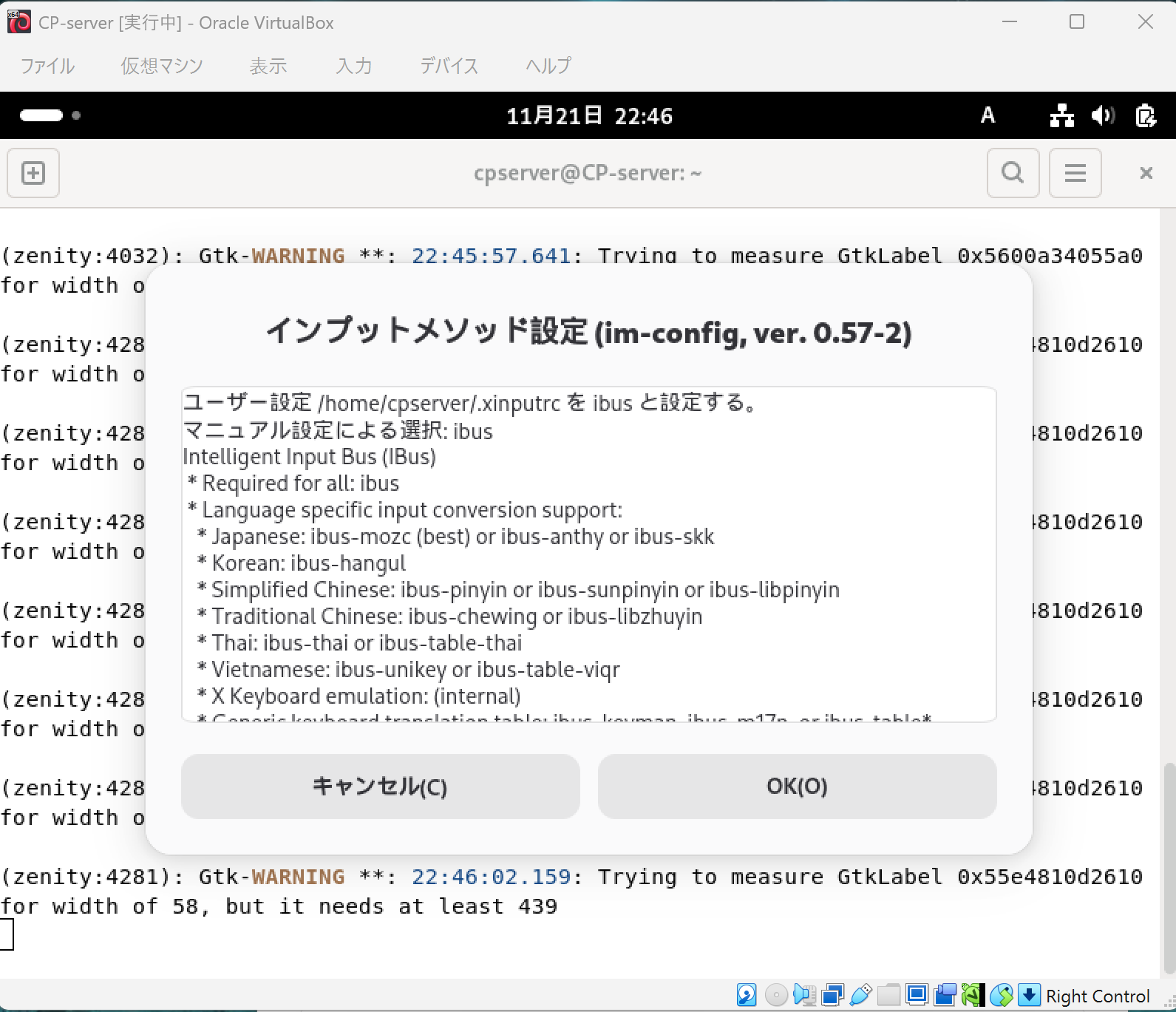1176x1012 pixels.
Task: Click the Korean: ibus-hangul line
Action: coord(302,563)
